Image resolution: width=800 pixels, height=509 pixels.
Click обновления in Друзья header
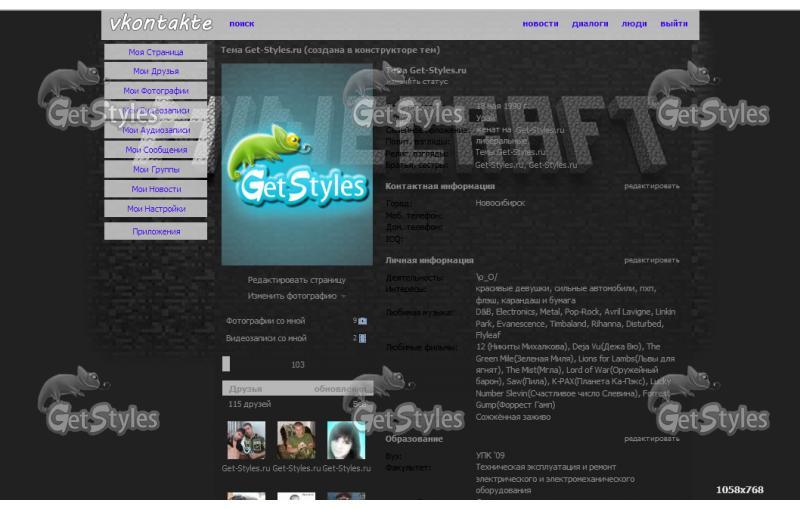[x=340, y=389]
